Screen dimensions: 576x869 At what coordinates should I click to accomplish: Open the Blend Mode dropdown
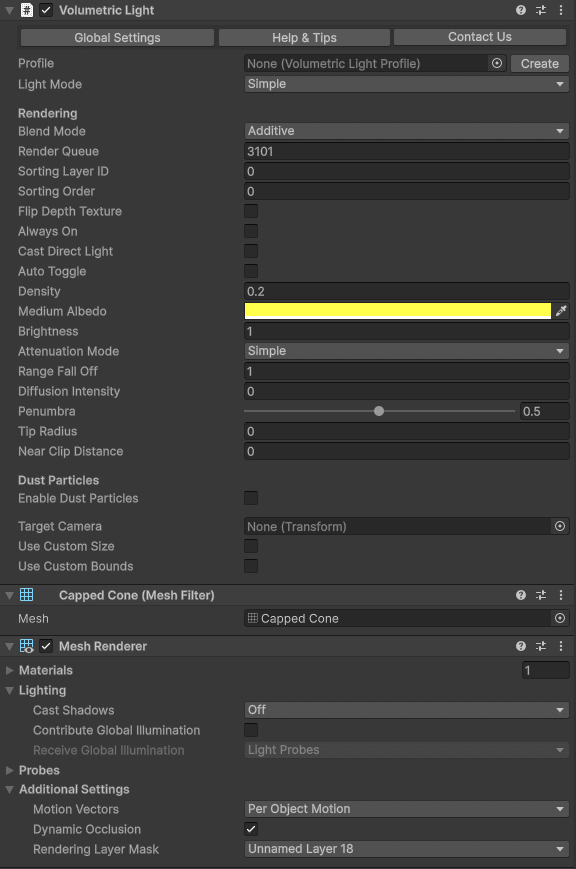point(406,131)
